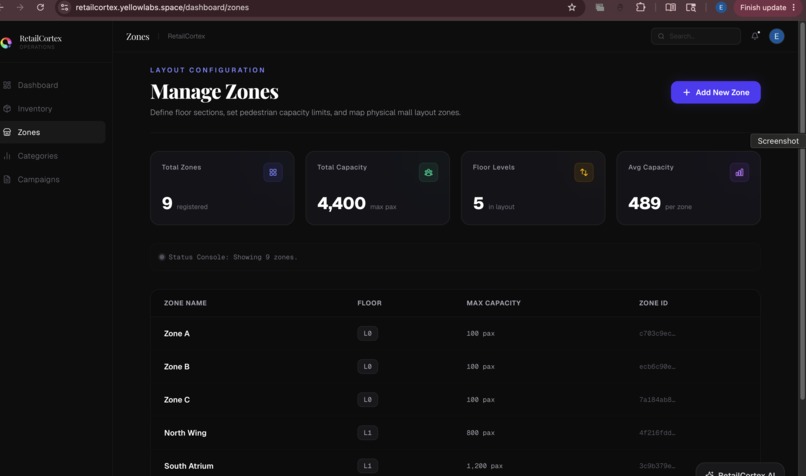The width and height of the screenshot is (806, 476).
Task: Click the Total Capacity green icon
Action: (x=428, y=172)
